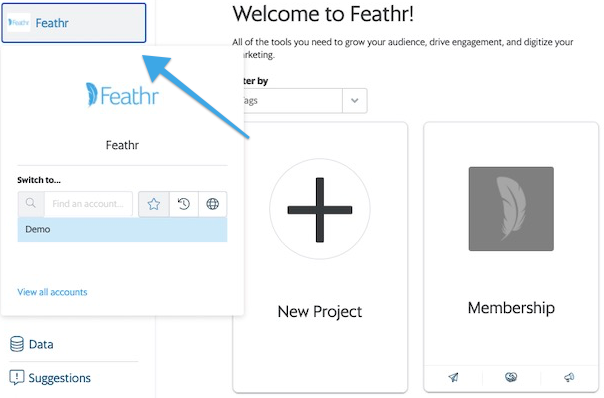Screen dimensions: 604x398
Task: Click the Find an account search field
Action: pyautogui.click(x=88, y=204)
